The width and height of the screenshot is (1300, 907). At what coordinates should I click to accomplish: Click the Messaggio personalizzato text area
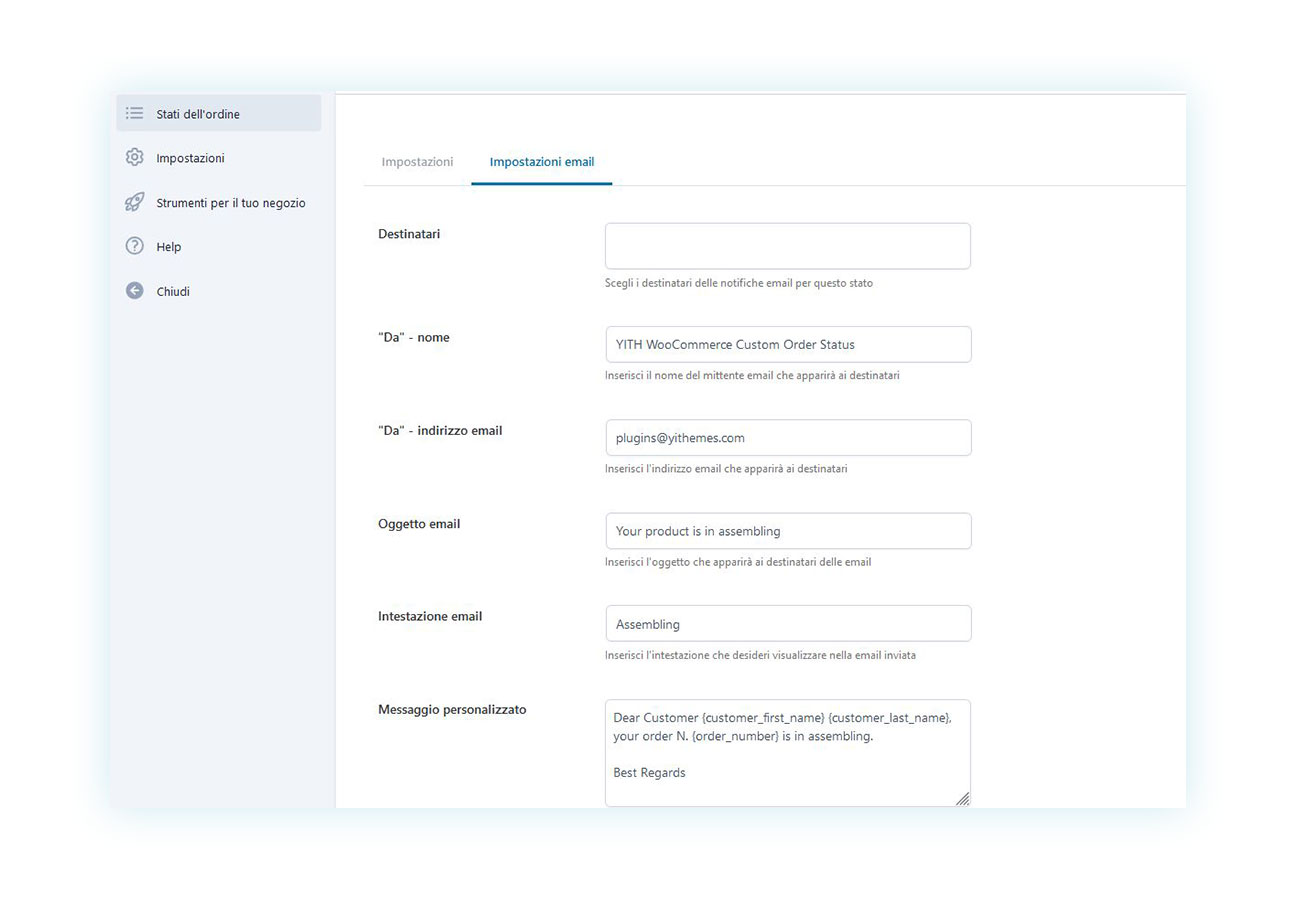(x=788, y=753)
